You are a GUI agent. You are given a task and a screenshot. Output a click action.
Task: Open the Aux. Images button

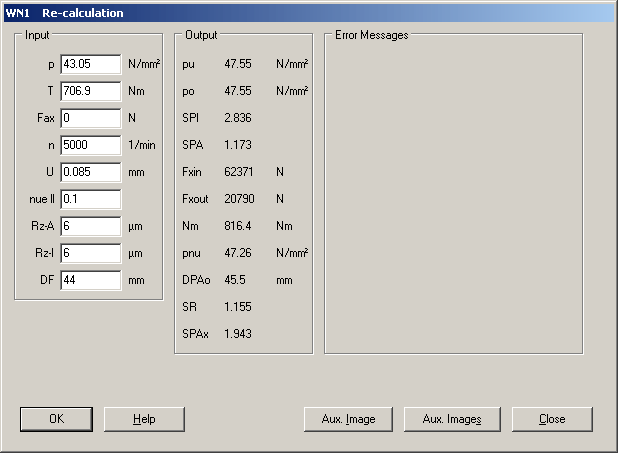pos(451,419)
